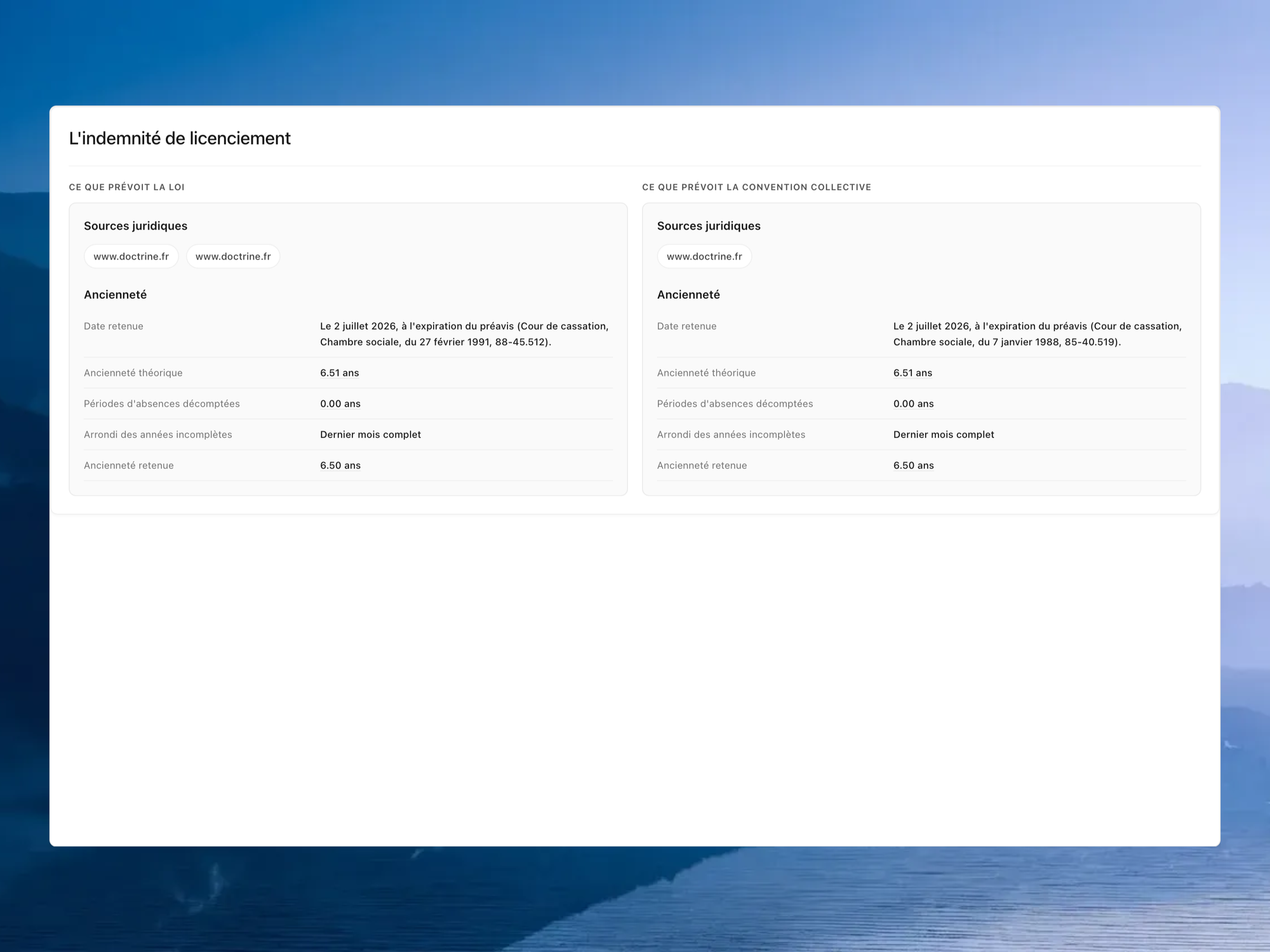Click the date text citing 27 février 1991

pos(464,334)
